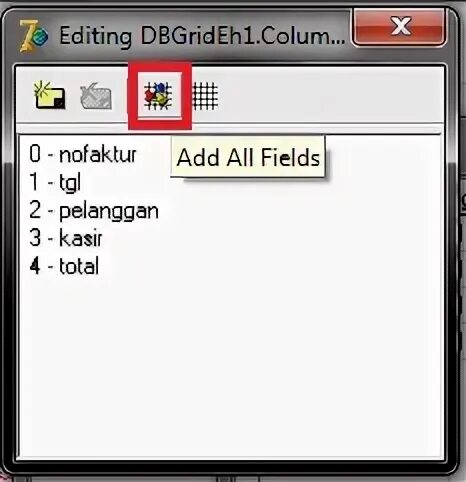The height and width of the screenshot is (482, 466).
Task: Click the Restore Defaults grid icon
Action: pos(205,96)
